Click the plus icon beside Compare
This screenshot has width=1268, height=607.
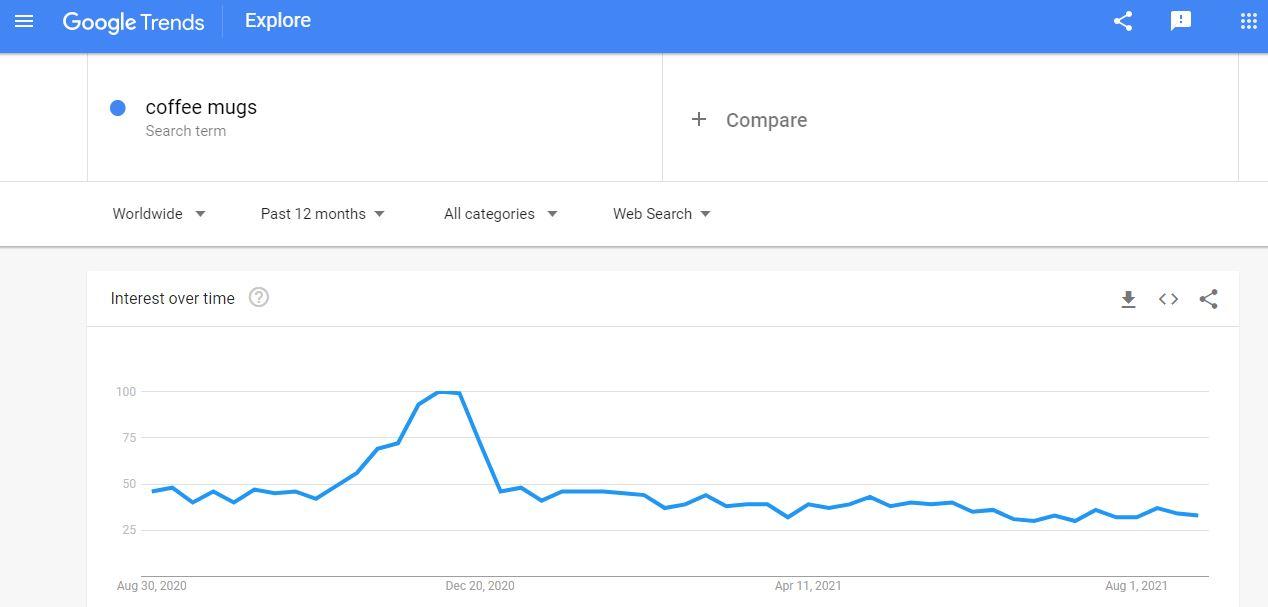[699, 120]
